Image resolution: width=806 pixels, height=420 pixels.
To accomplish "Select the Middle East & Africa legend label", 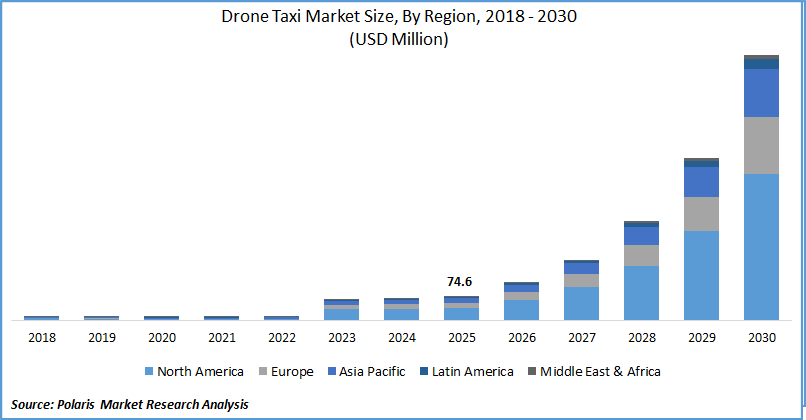I will pyautogui.click(x=600, y=372).
